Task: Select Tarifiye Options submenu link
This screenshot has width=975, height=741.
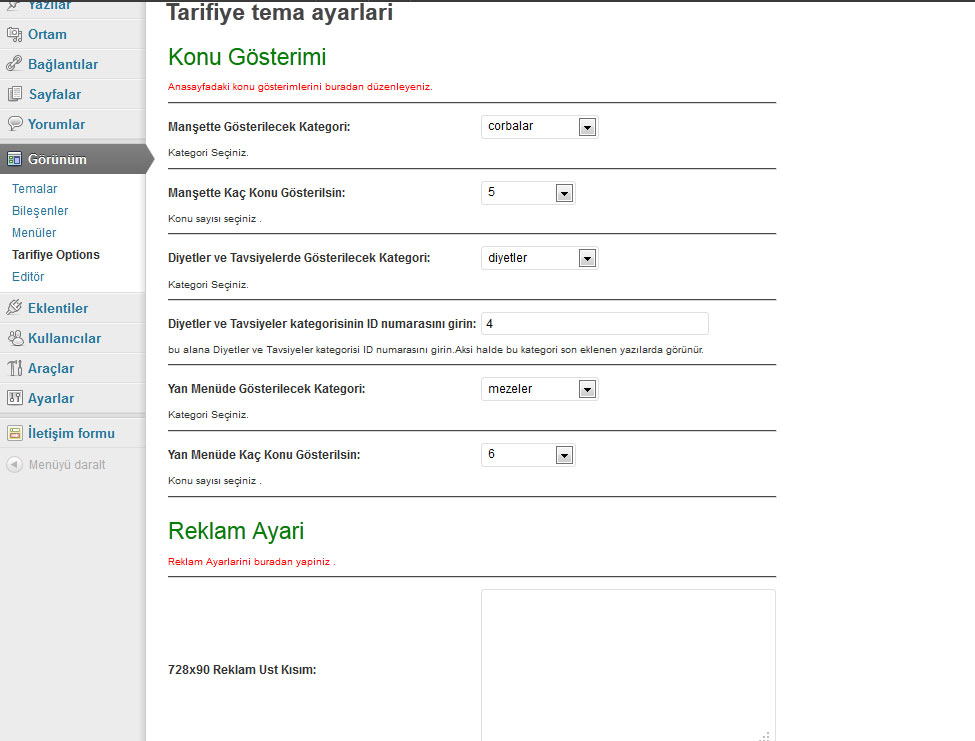Action: click(55, 254)
